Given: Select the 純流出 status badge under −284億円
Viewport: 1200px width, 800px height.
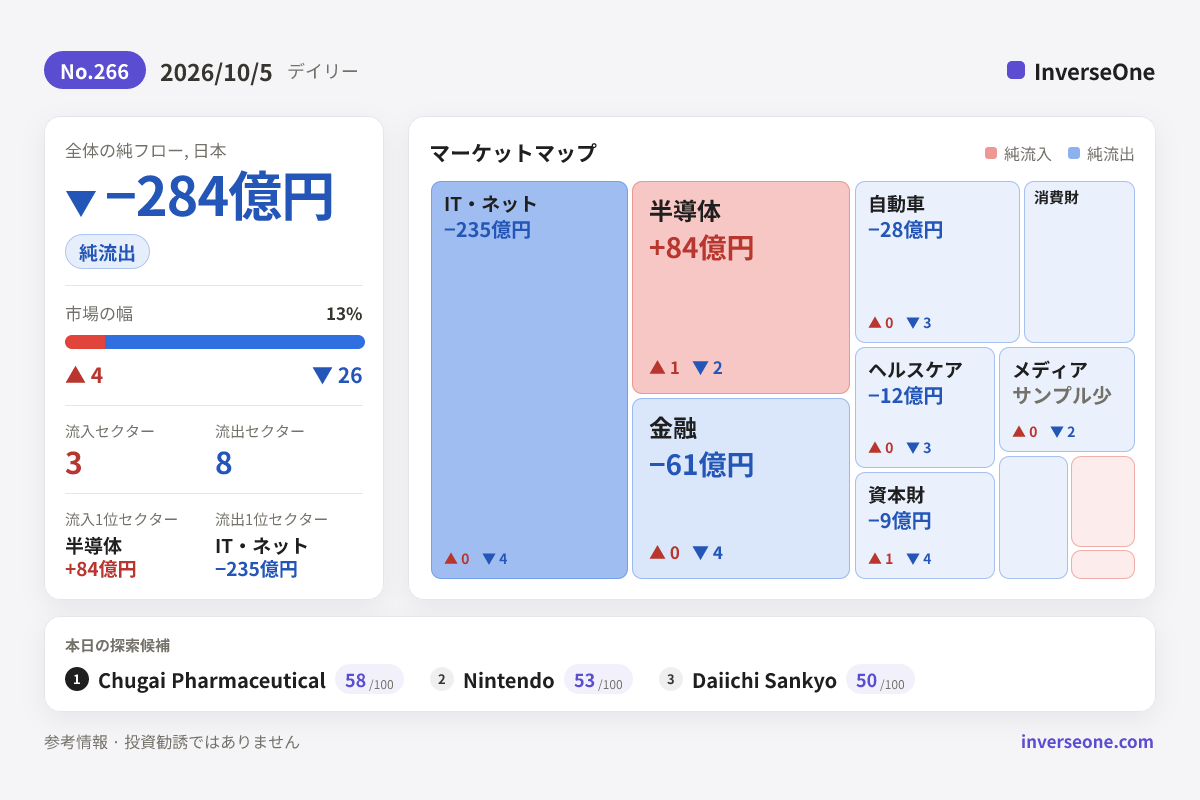Looking at the screenshot, I should click(x=107, y=252).
